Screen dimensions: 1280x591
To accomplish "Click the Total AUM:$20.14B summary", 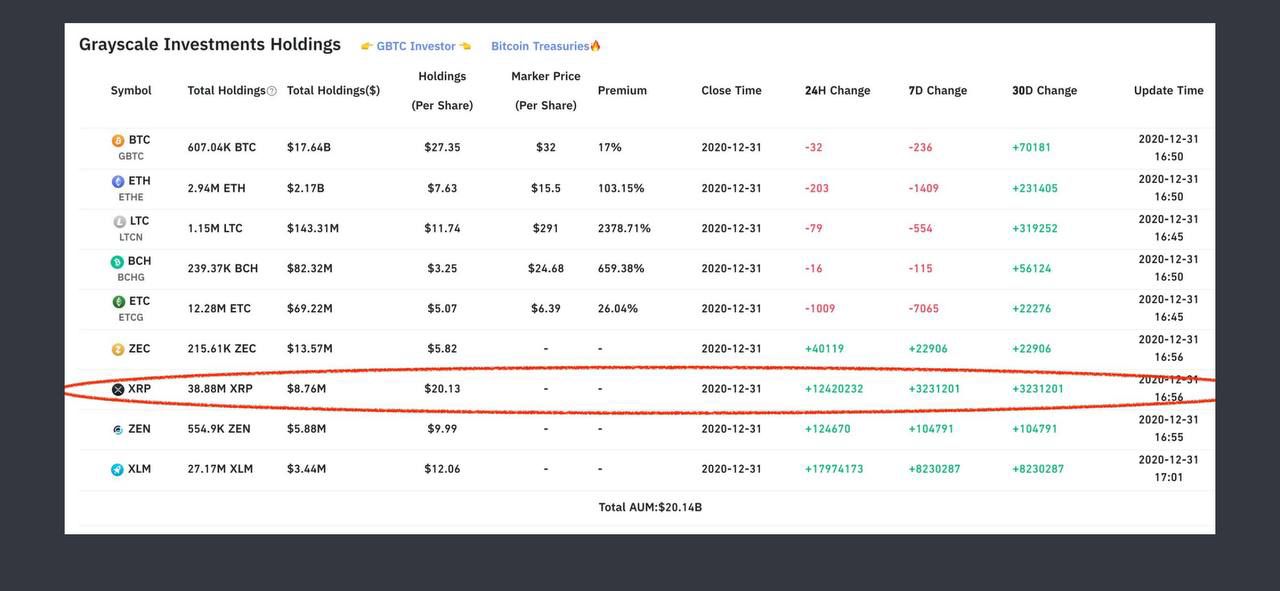I will pyautogui.click(x=650, y=507).
